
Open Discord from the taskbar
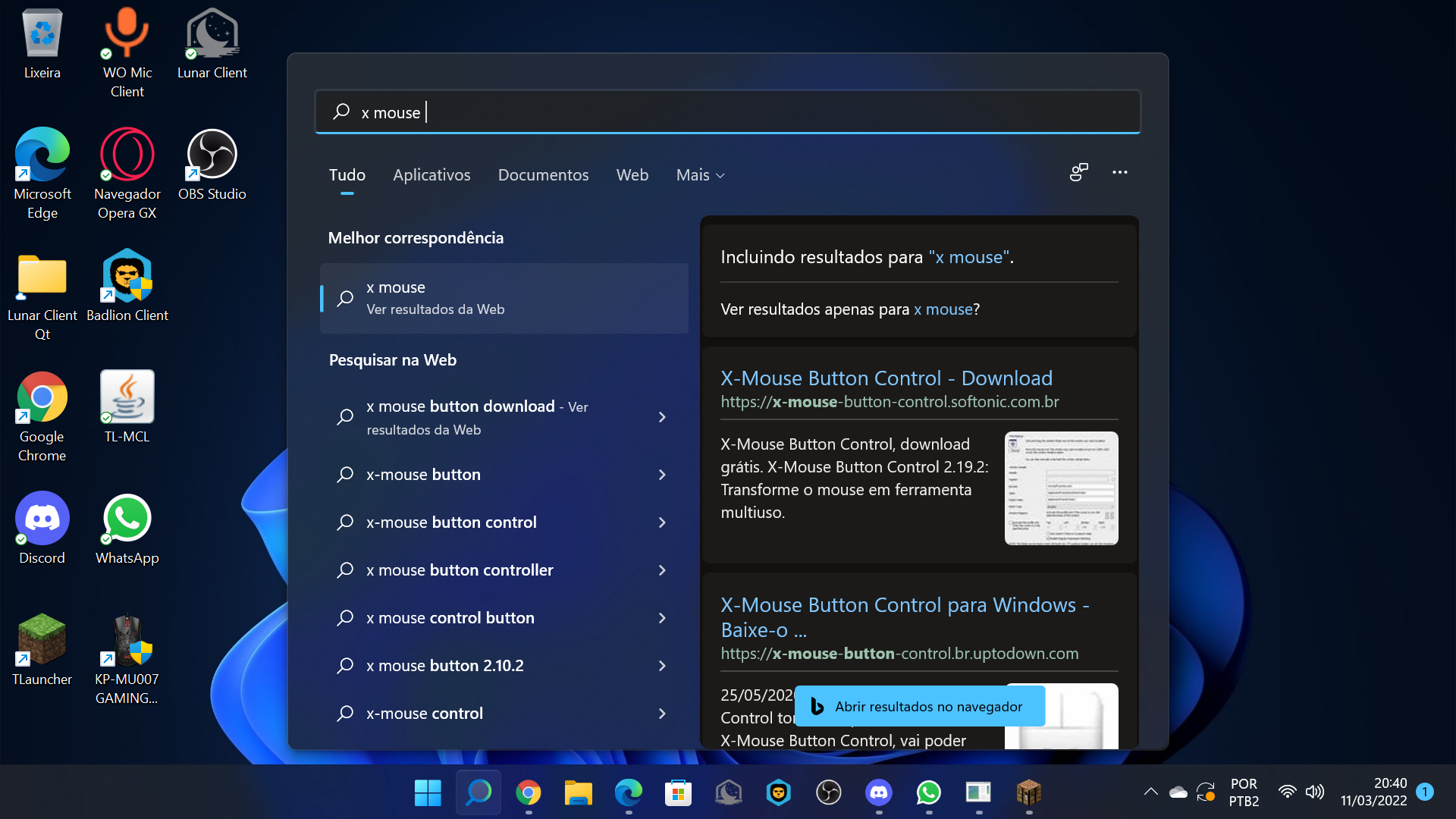pos(879,793)
